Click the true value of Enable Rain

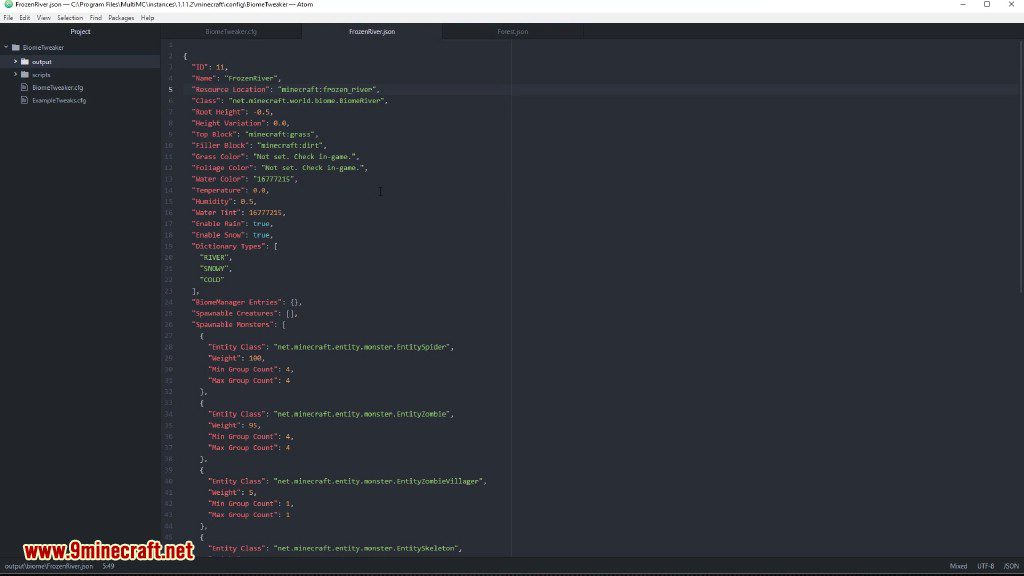pos(261,223)
